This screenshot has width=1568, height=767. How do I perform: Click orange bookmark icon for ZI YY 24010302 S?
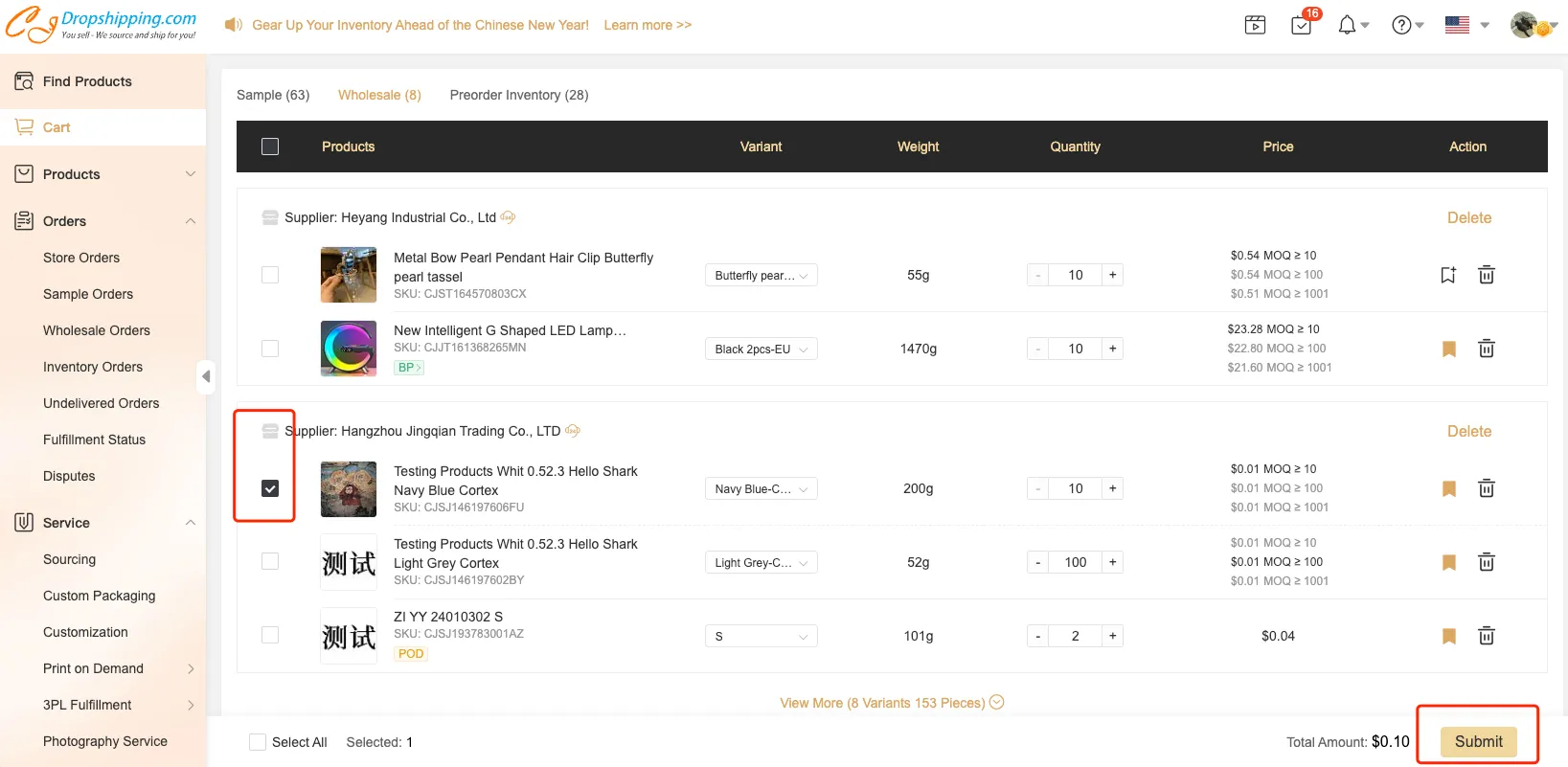(x=1448, y=636)
